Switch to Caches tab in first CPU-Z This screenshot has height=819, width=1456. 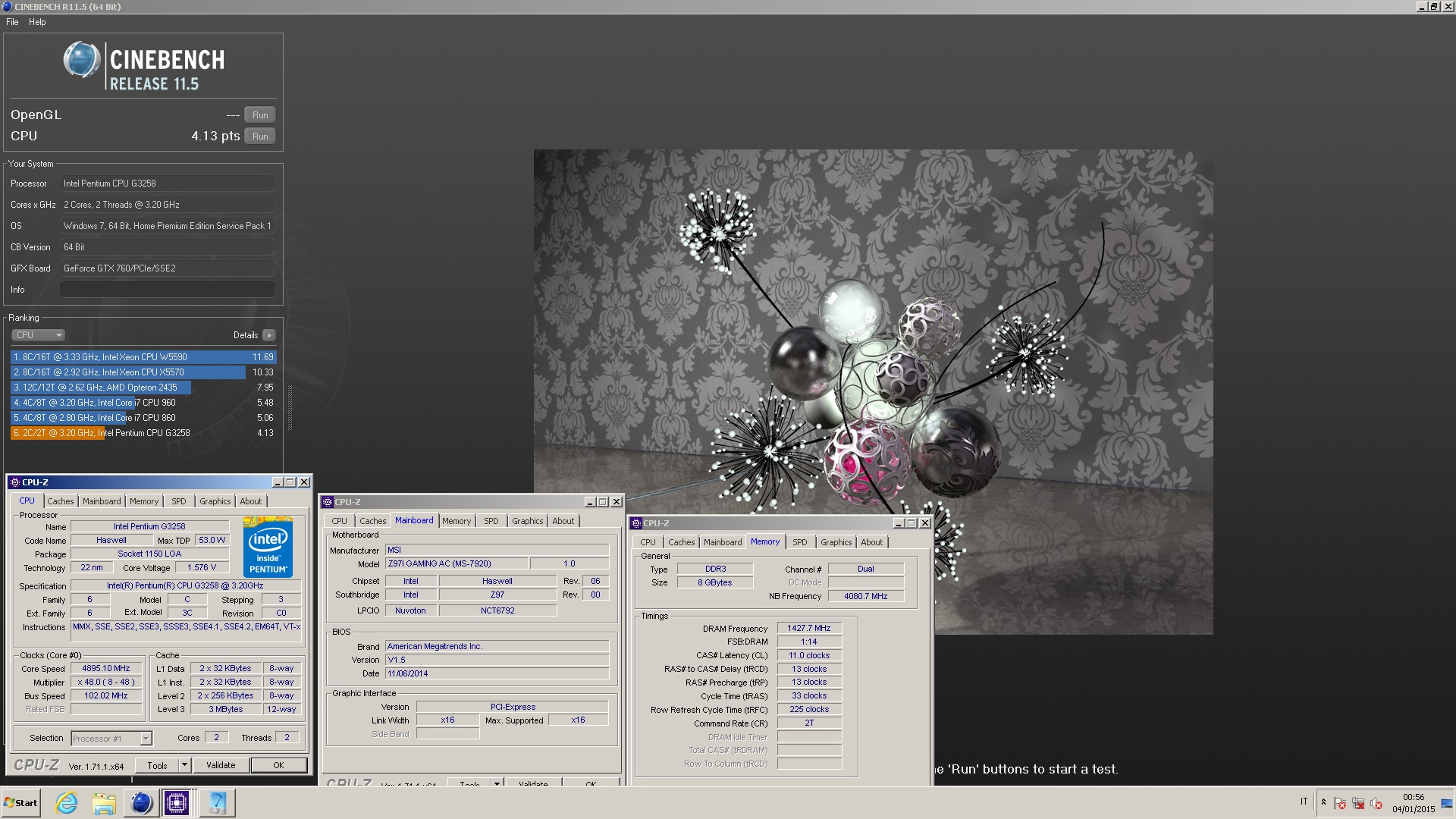click(x=61, y=501)
